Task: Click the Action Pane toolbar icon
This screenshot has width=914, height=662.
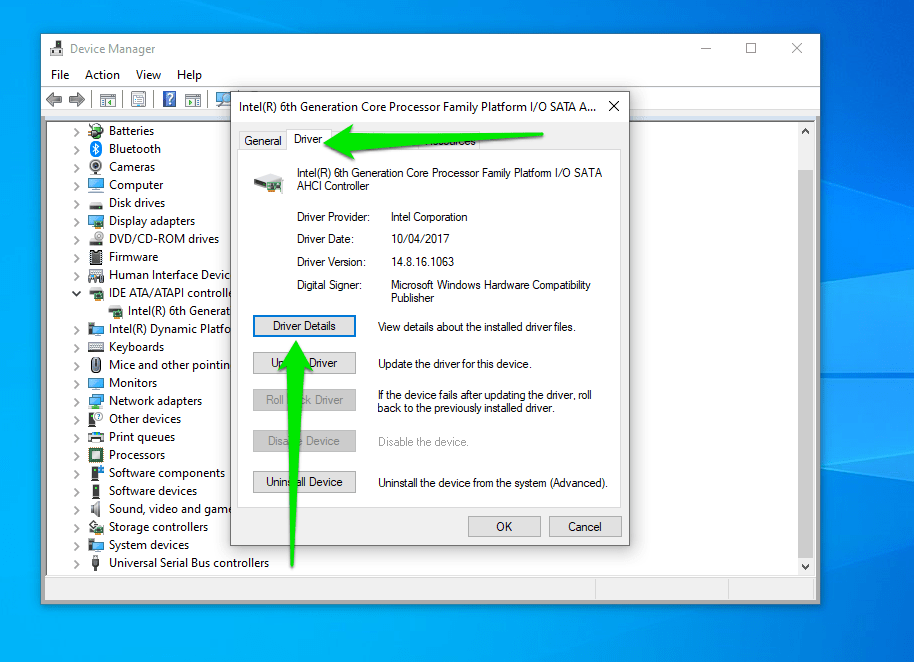Action: coord(193,100)
